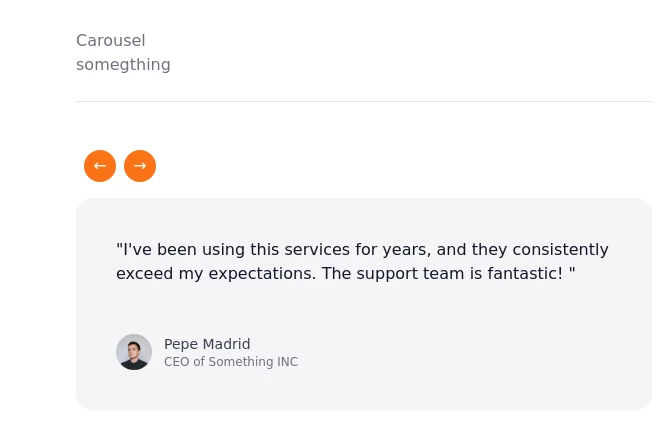The image size is (672, 431).
Task: Click the previous slide left arrow button
Action: [100, 166]
